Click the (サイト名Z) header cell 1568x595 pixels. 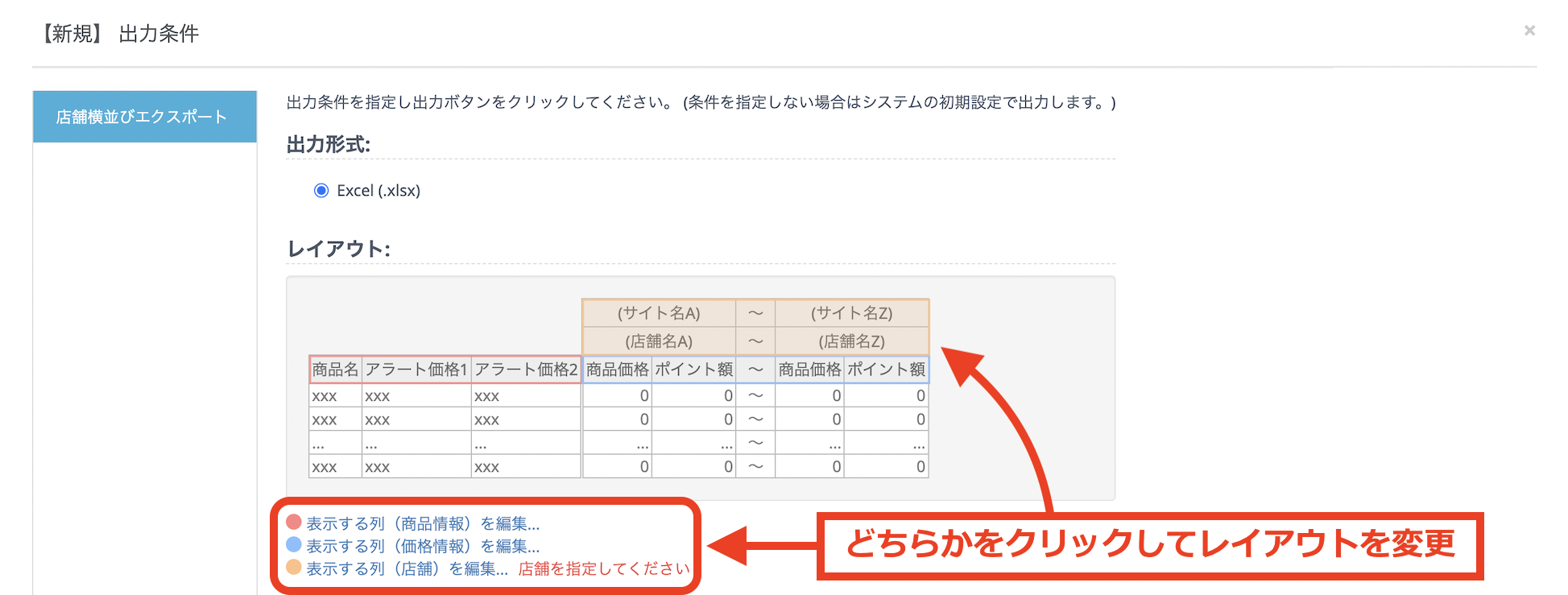pyautogui.click(x=851, y=313)
